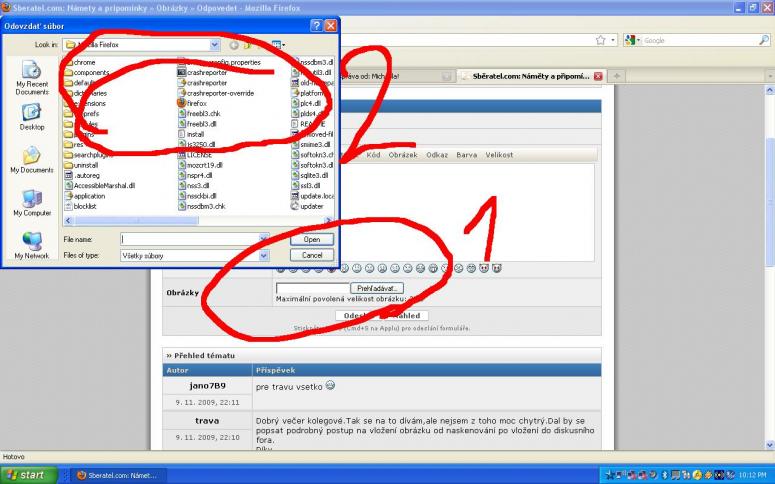Screen dimensions: 775x484
Task: Click the file list's right scroll arrow
Action: pyautogui.click(x=328, y=220)
